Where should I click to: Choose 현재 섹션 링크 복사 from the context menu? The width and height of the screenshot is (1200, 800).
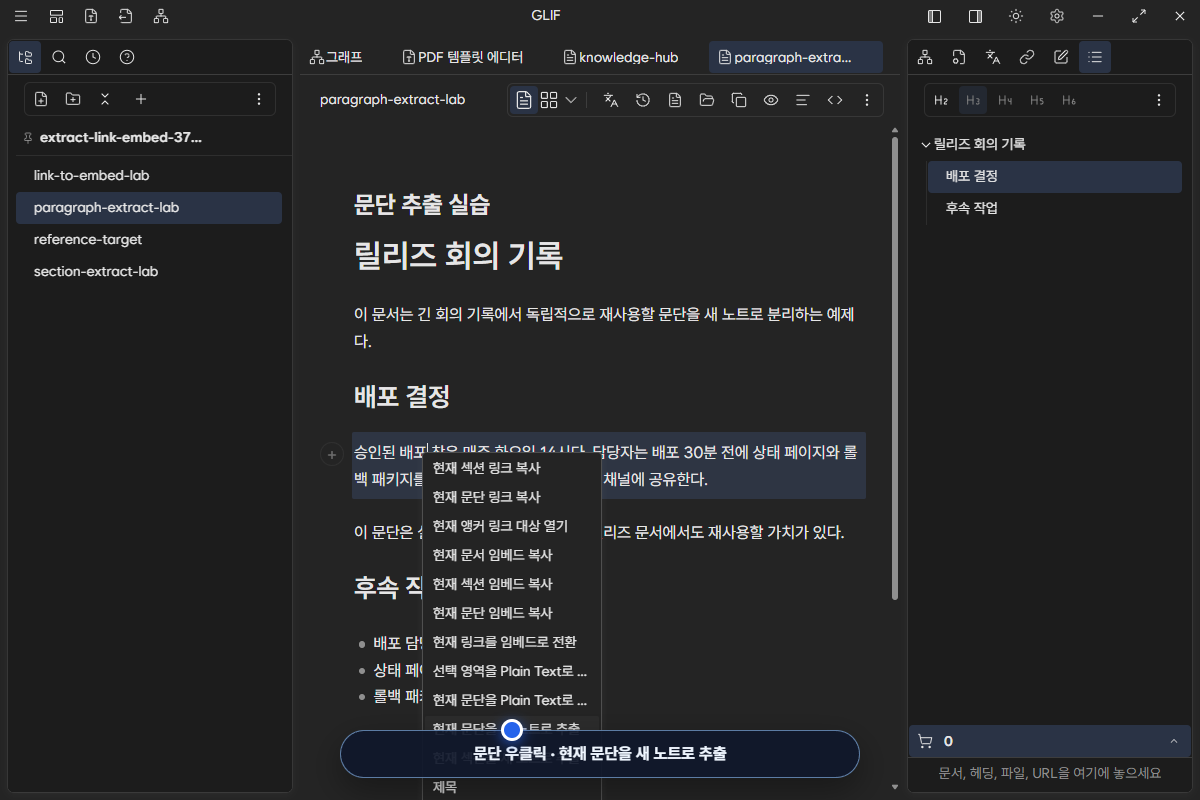(x=512, y=467)
